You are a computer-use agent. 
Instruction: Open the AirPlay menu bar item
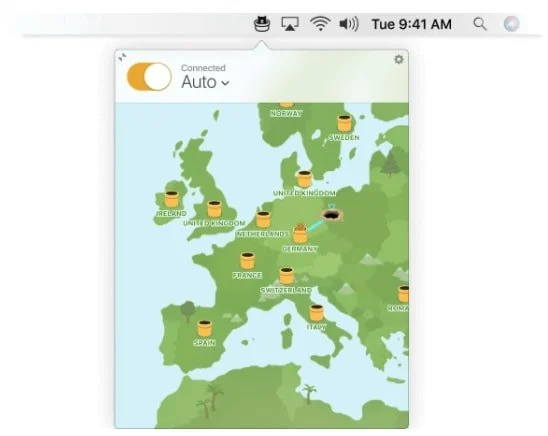[x=290, y=24]
